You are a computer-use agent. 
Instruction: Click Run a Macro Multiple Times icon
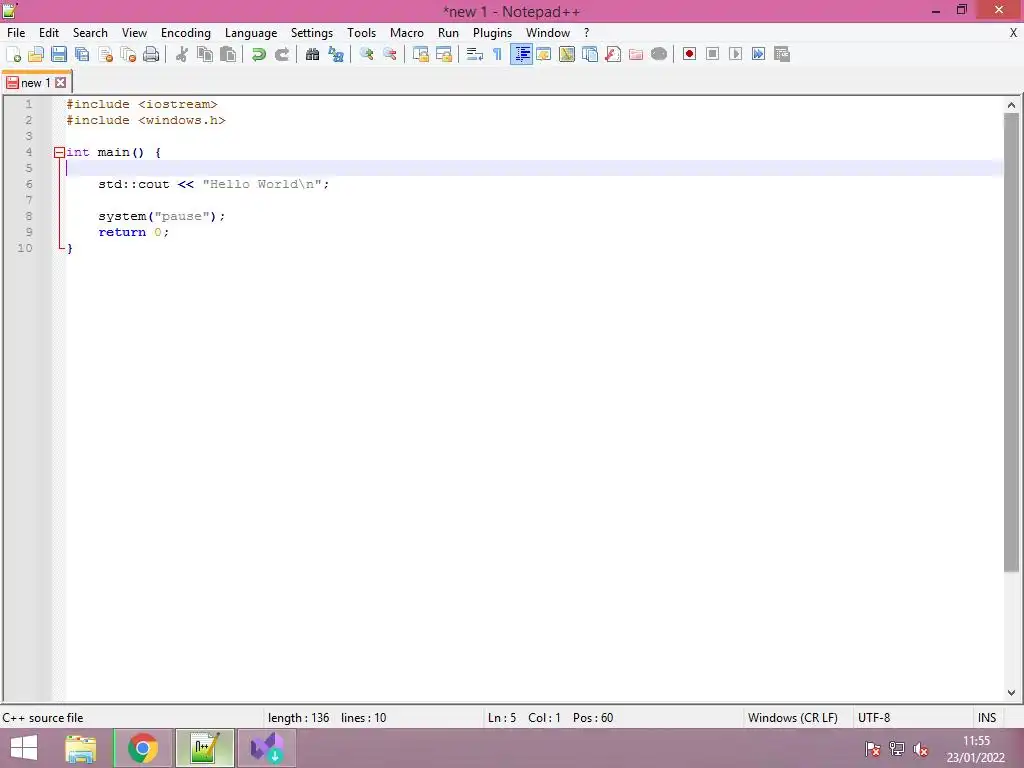[758, 54]
